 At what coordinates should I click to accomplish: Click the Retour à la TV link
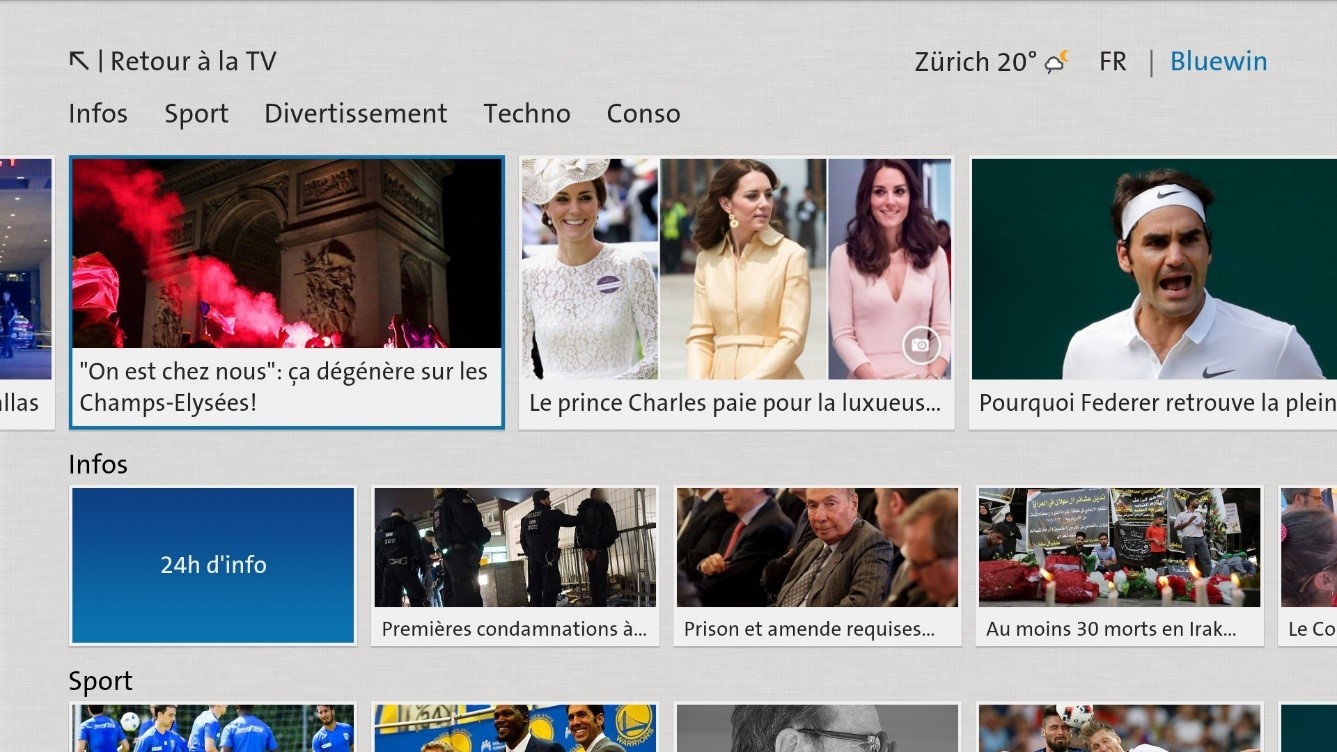click(193, 61)
